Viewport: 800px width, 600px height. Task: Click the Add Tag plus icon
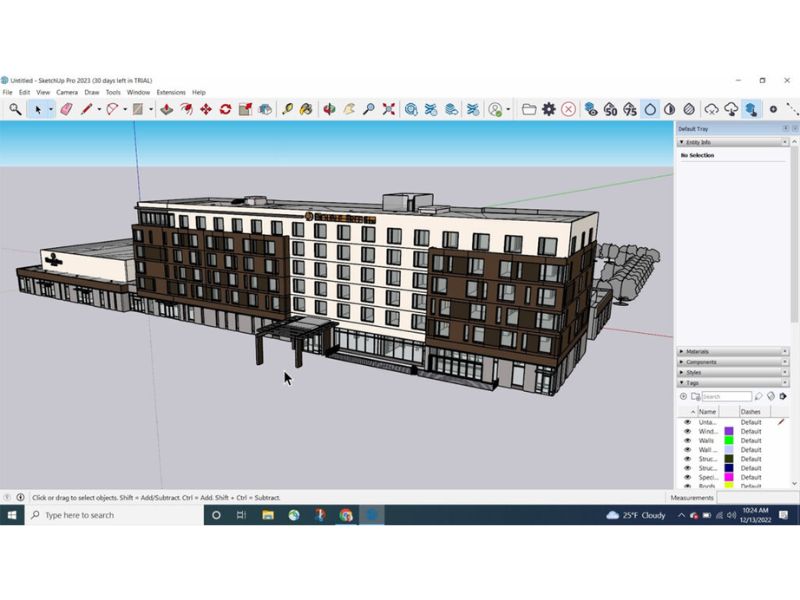click(x=684, y=397)
